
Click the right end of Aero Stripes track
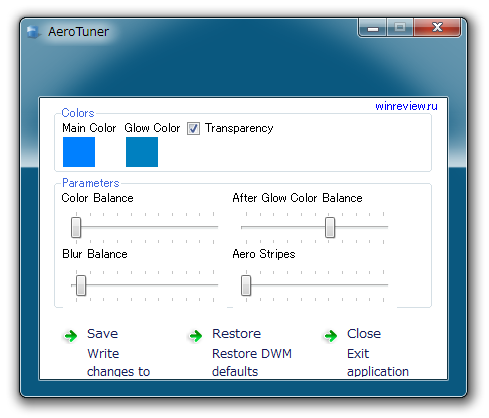386,285
